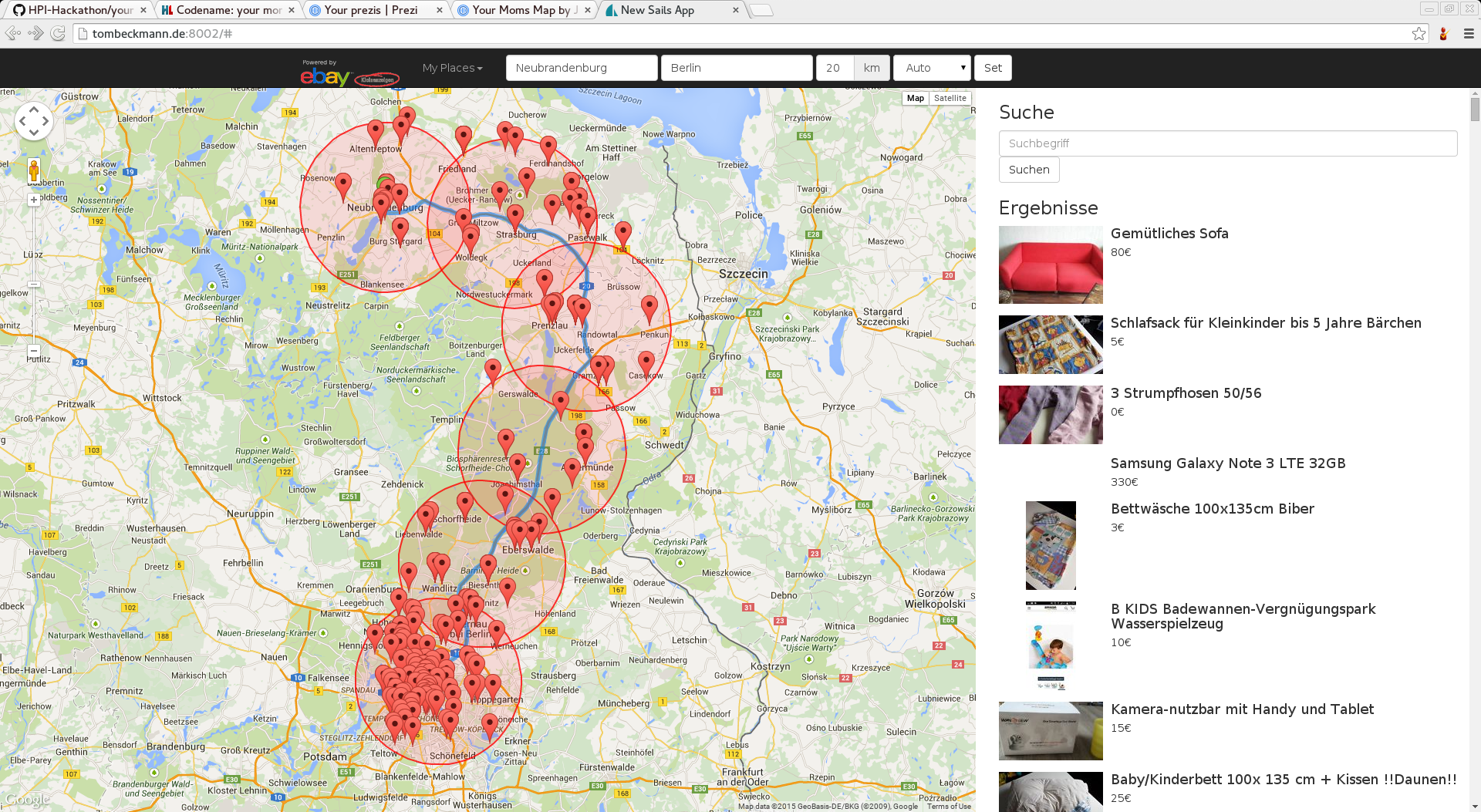Open a new browser tab

pos(761,10)
